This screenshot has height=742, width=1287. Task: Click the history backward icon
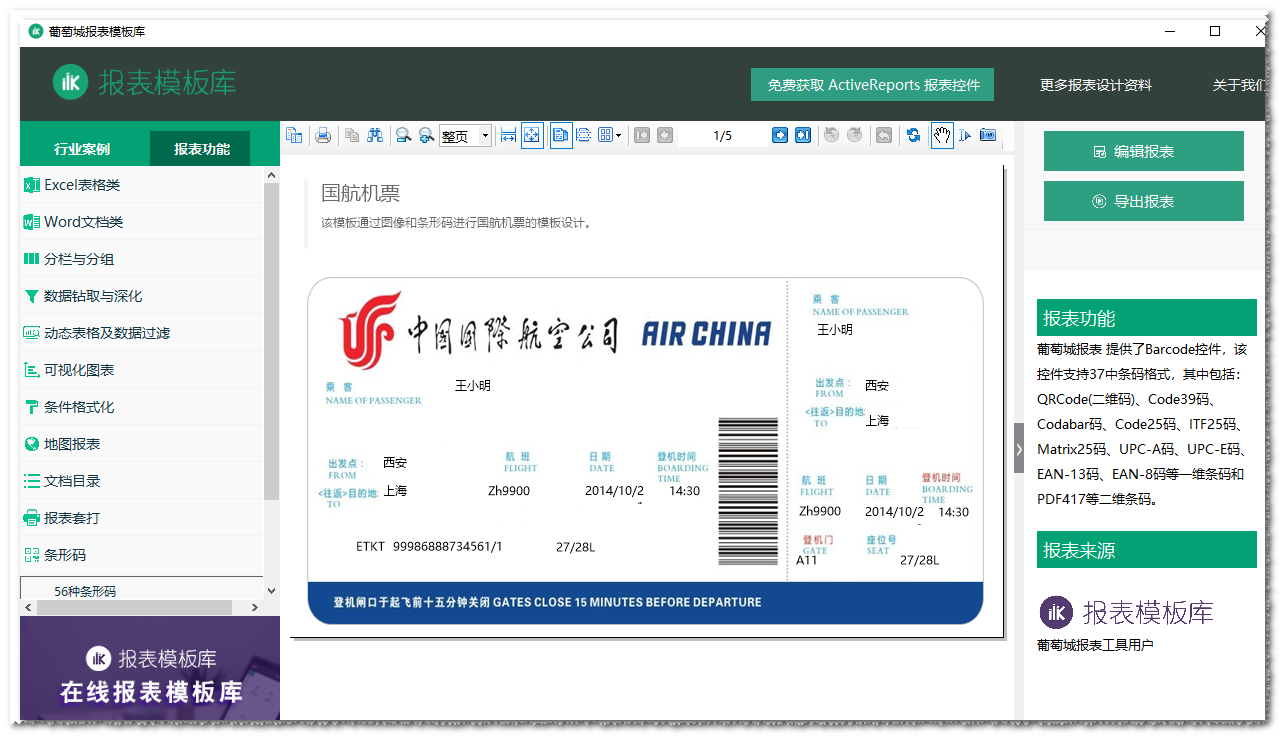[x=831, y=135]
